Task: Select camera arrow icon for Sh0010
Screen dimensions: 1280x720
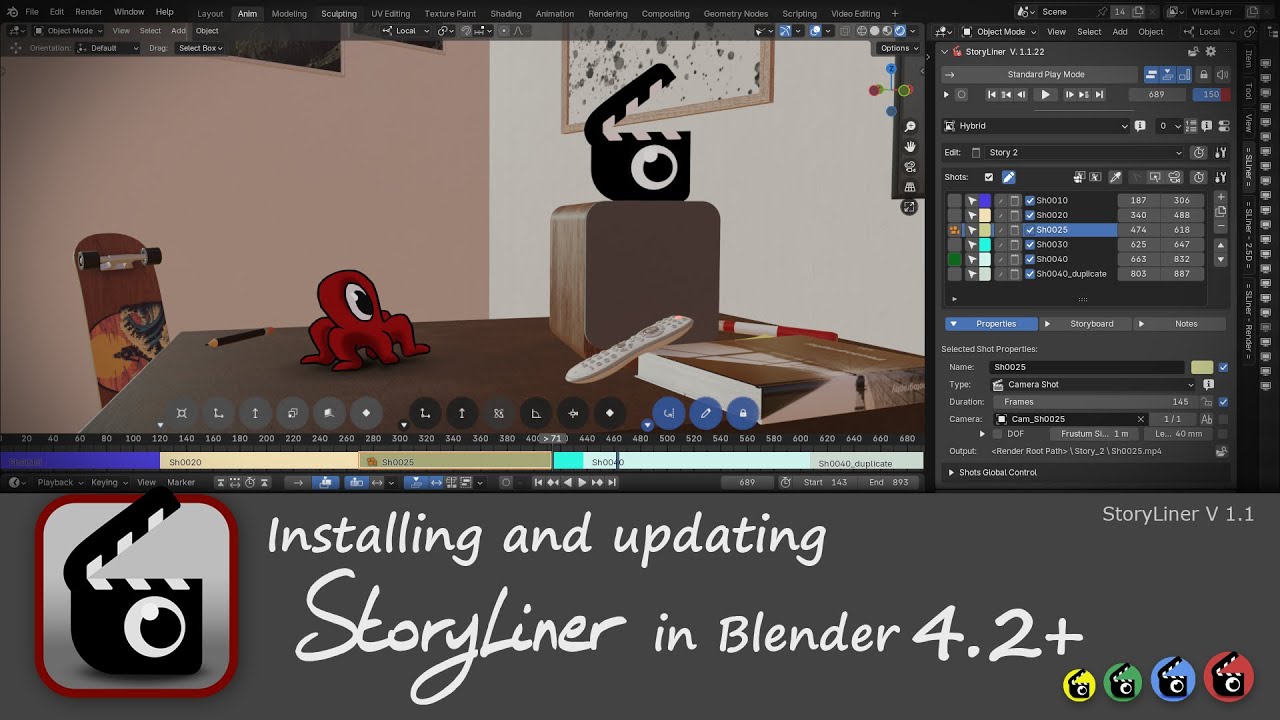Action: (972, 200)
